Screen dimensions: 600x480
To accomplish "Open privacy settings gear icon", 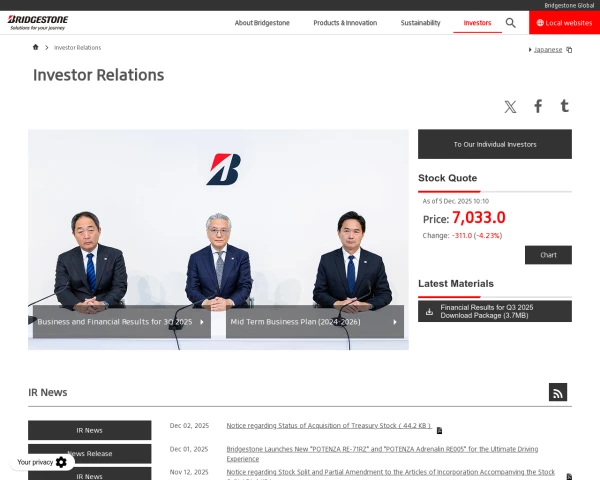I will coord(61,462).
